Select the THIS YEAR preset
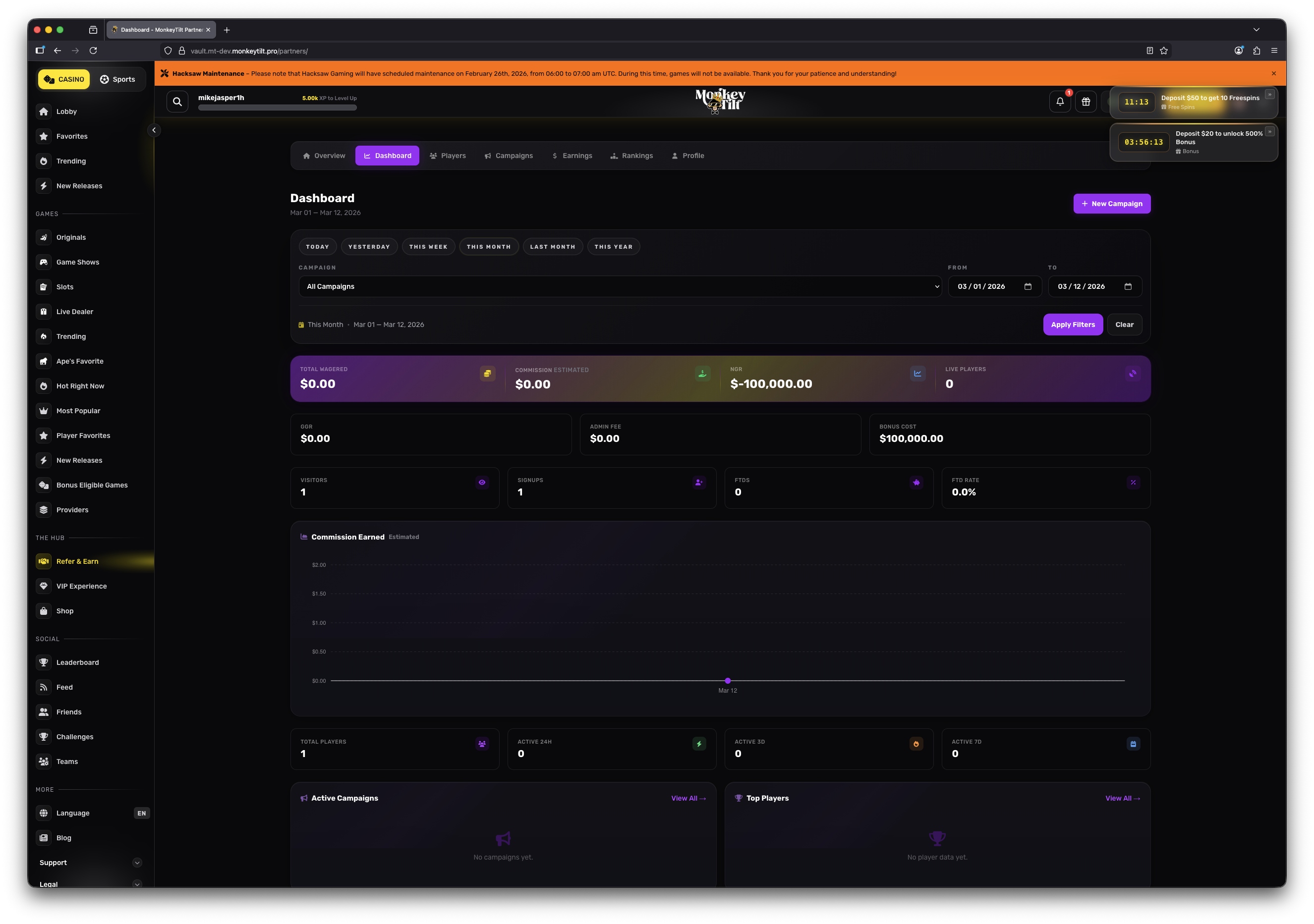 tap(614, 247)
